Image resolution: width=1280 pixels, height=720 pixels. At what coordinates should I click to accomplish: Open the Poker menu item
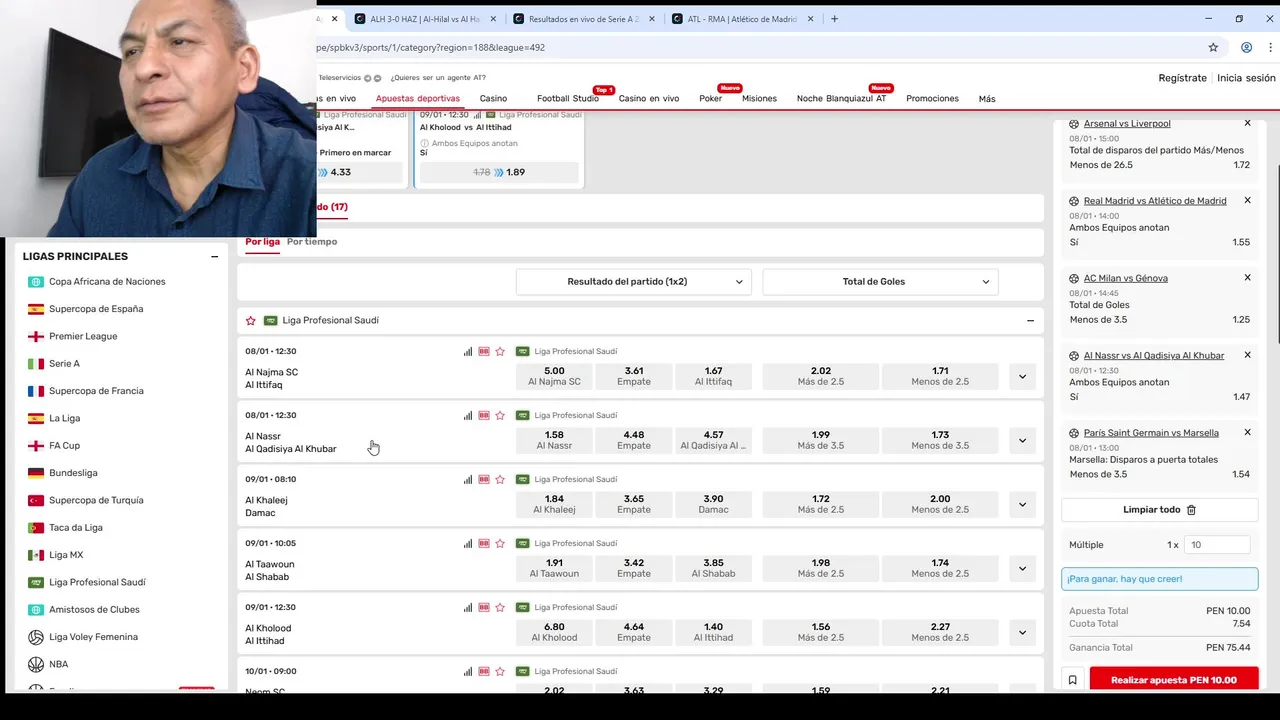click(x=710, y=99)
